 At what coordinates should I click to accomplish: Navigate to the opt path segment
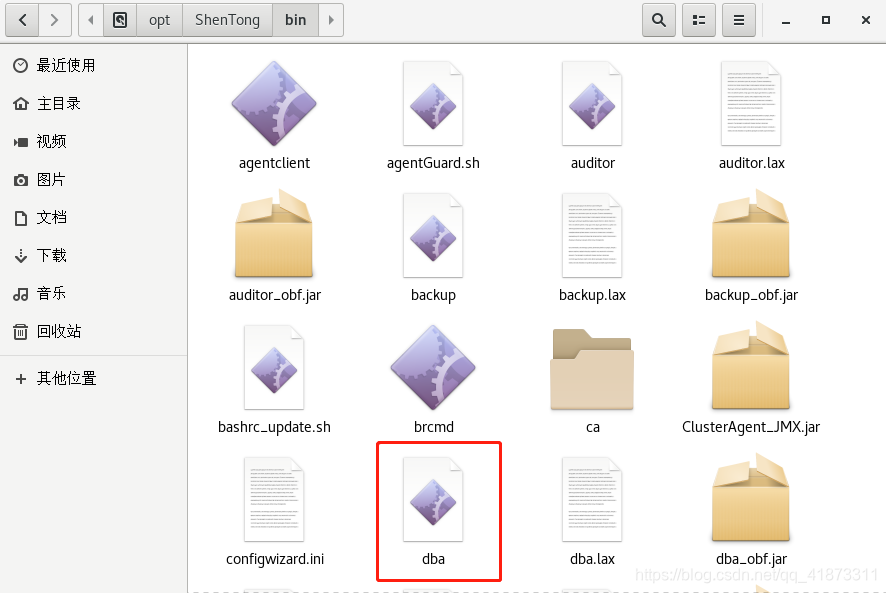click(159, 20)
